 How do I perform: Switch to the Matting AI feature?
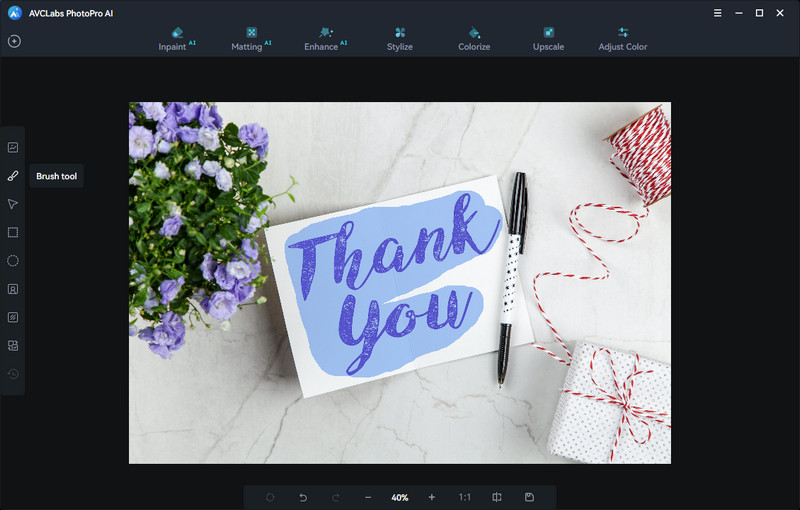click(x=251, y=39)
